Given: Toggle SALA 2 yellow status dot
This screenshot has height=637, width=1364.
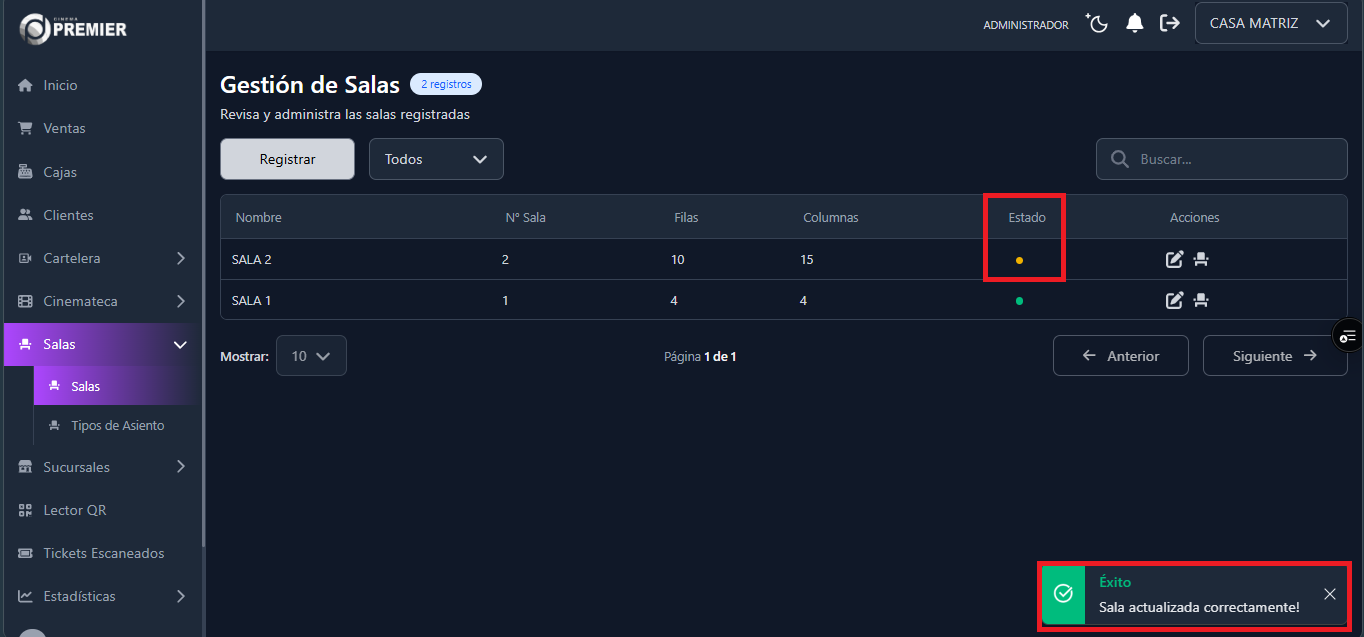Looking at the screenshot, I should [x=1019, y=260].
